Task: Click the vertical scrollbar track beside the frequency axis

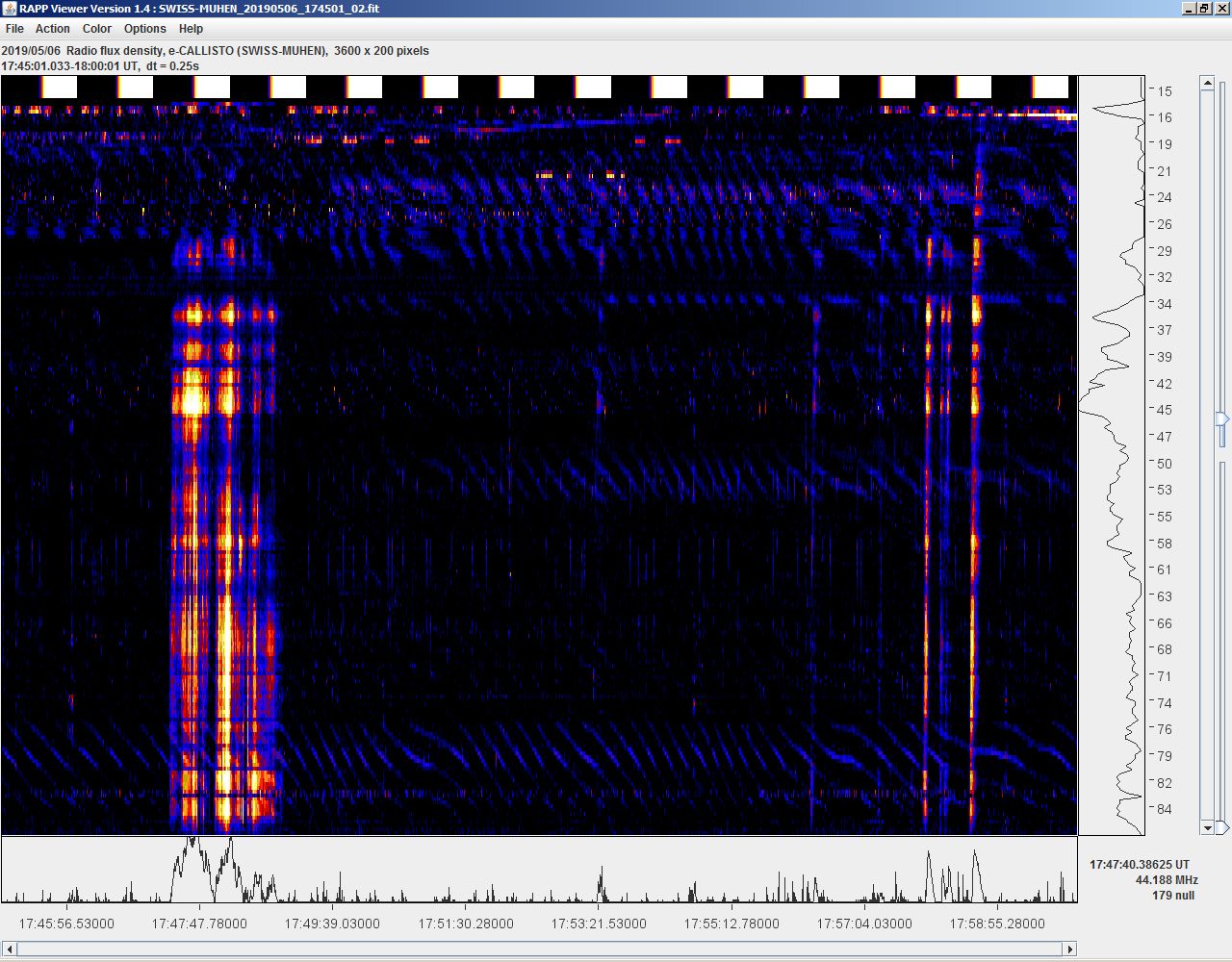Action: (1208, 455)
